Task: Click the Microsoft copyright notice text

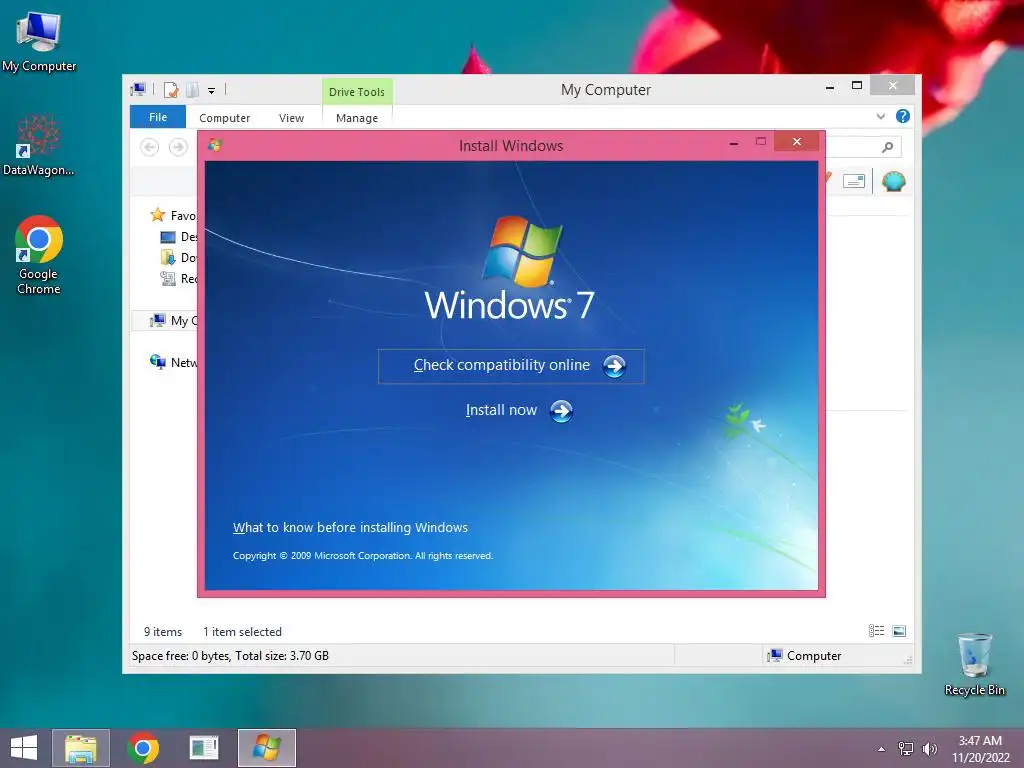Action: point(362,556)
